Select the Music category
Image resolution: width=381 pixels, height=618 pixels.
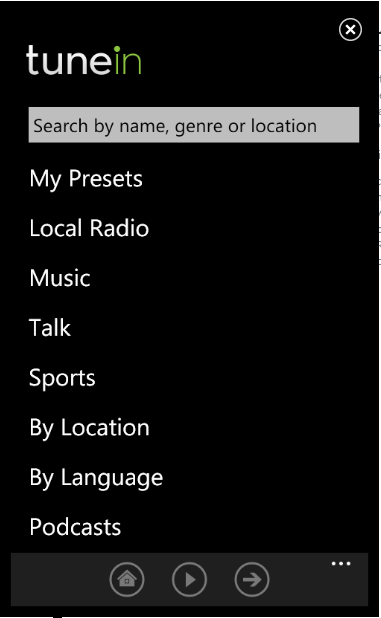60,278
